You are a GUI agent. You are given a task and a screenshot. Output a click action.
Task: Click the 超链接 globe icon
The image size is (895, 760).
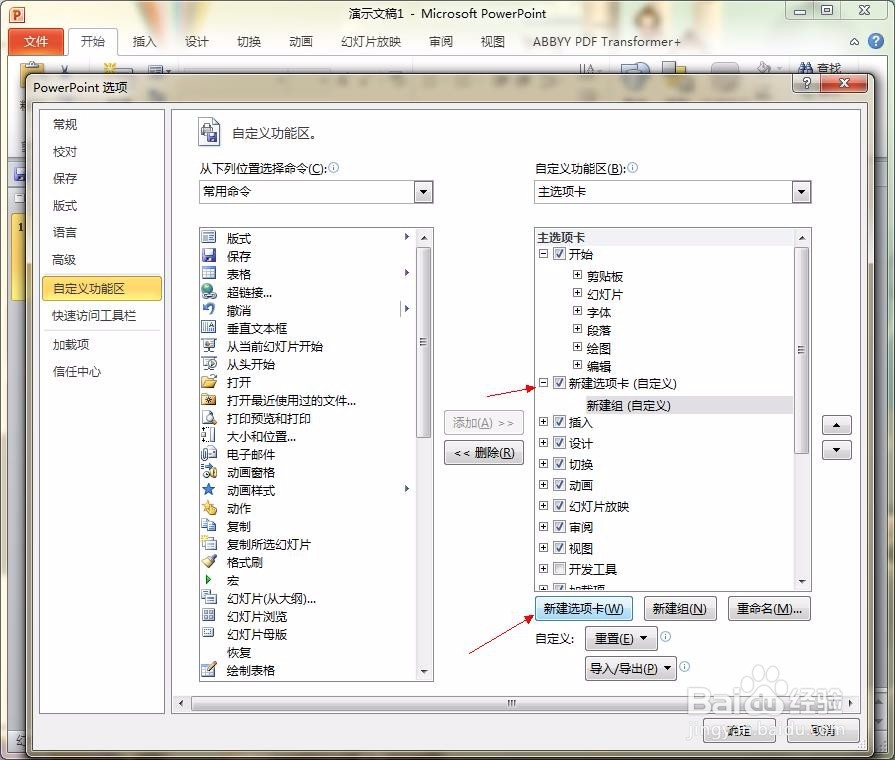point(209,291)
